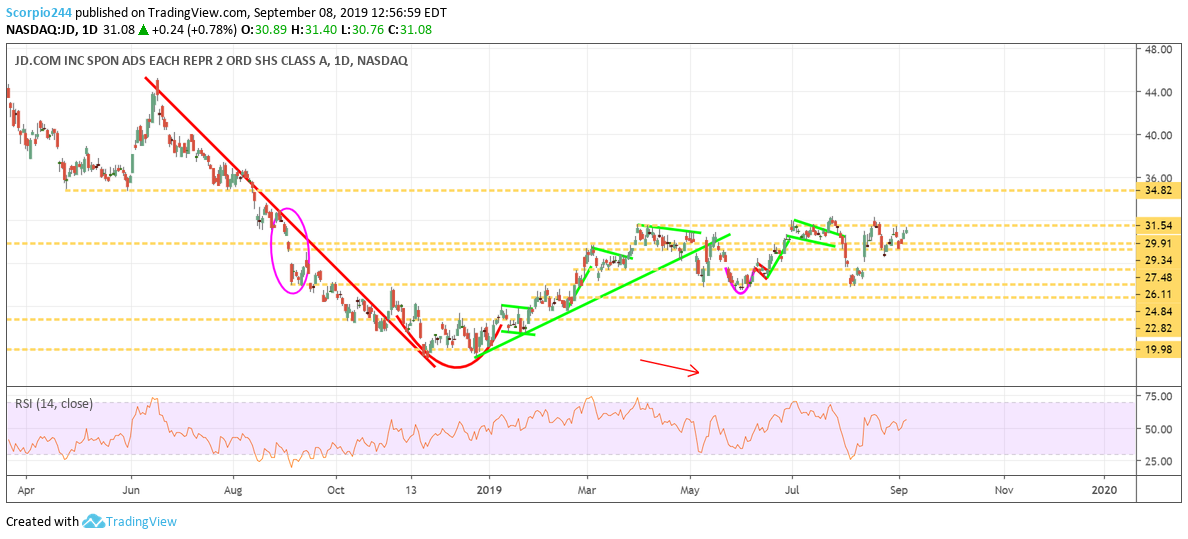Click the TradingView cloud logo icon
The height and width of the screenshot is (539, 1188).
point(92,522)
